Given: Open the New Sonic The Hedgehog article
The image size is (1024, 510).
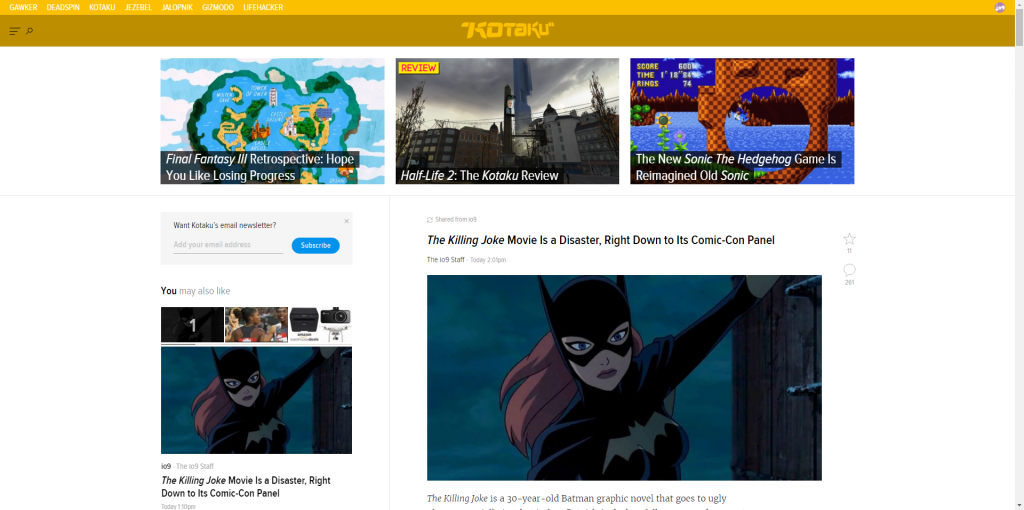Looking at the screenshot, I should click(x=742, y=121).
